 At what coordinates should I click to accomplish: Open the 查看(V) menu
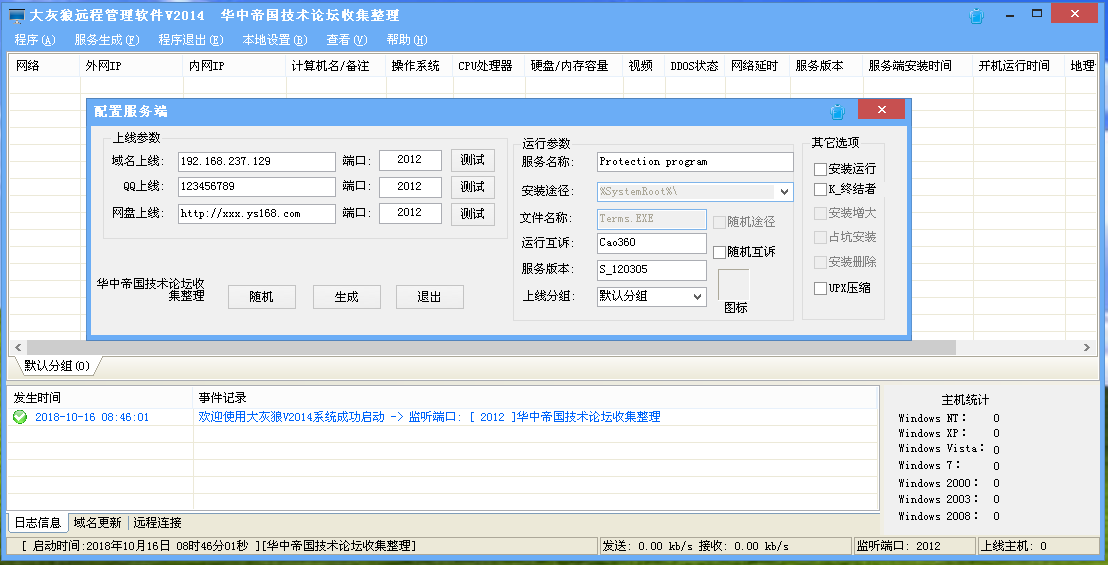pyautogui.click(x=347, y=40)
